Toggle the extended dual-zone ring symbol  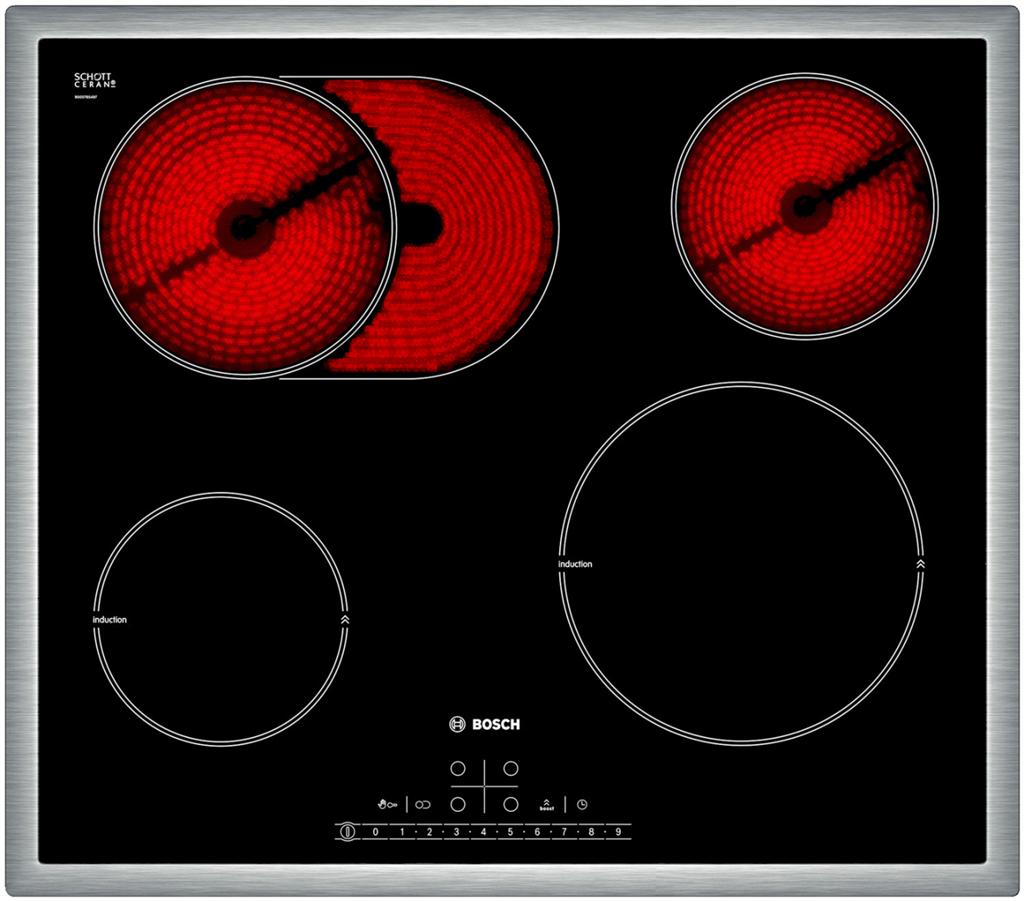coord(423,804)
